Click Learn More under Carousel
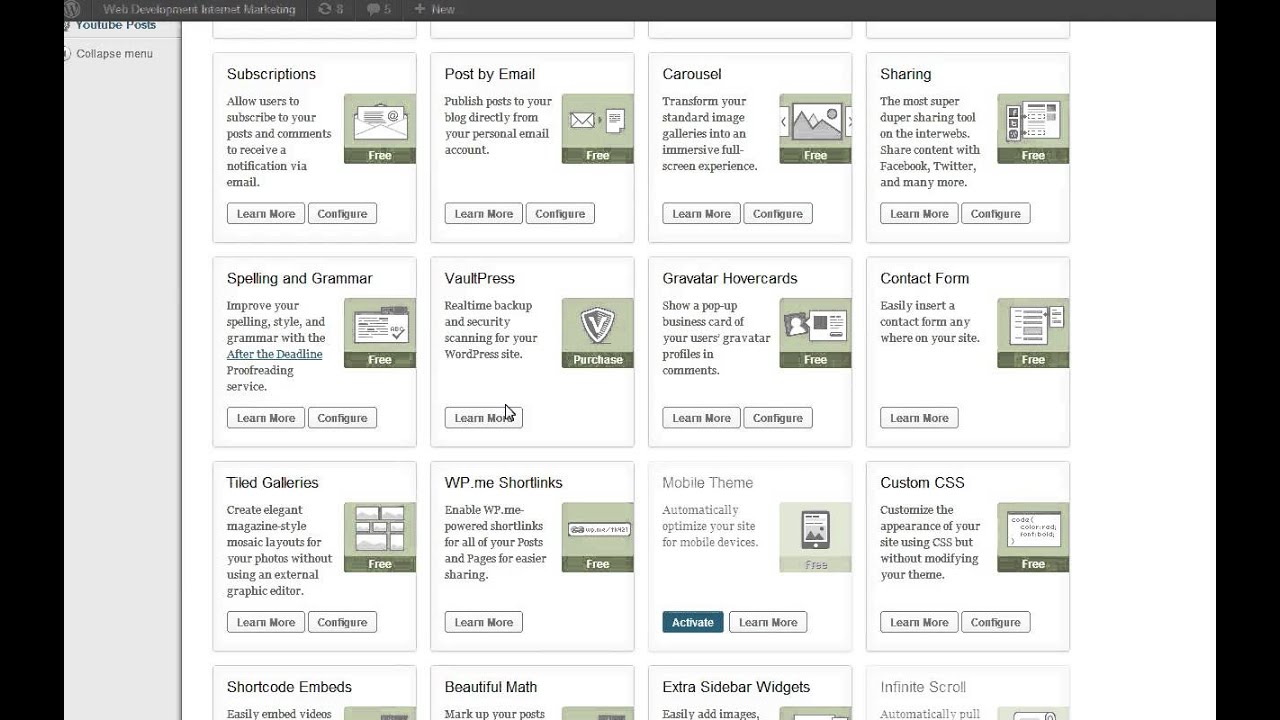 click(702, 214)
